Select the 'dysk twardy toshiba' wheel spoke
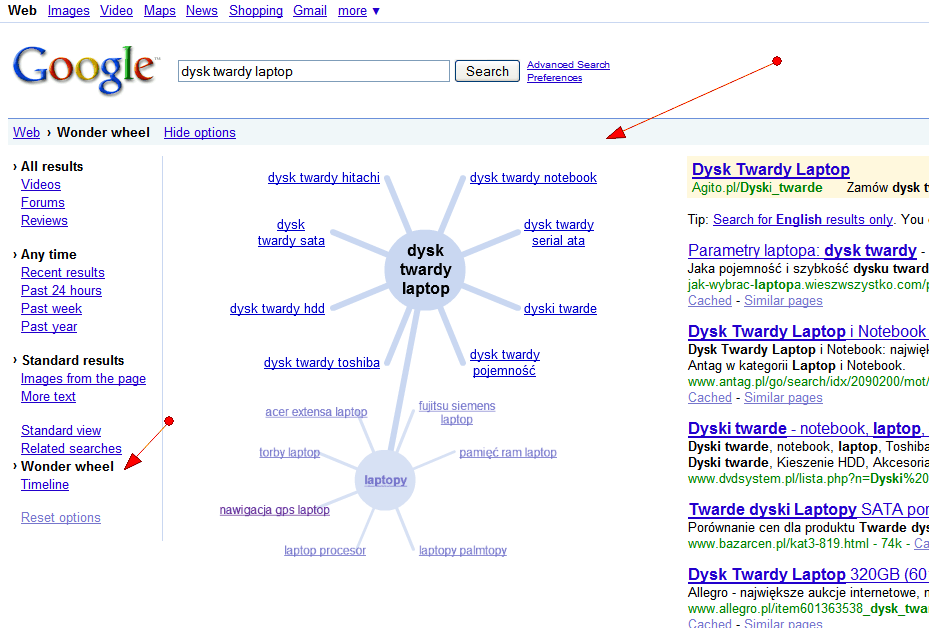This screenshot has width=929, height=628. [322, 363]
